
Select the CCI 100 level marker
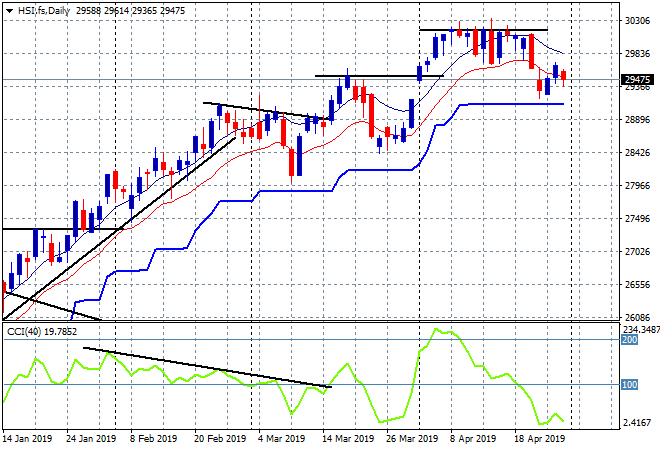pos(629,384)
